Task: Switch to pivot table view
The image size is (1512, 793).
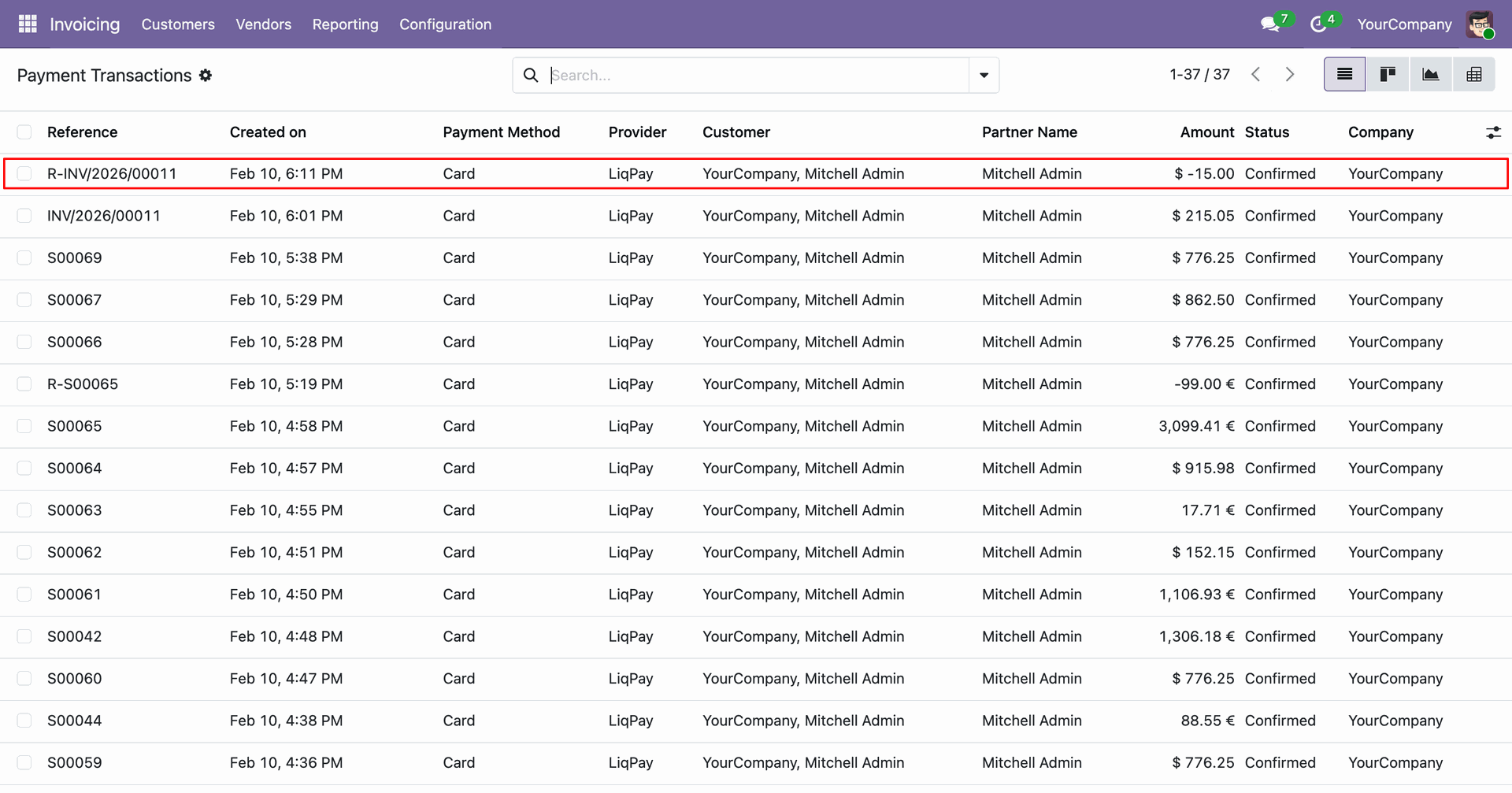Action: tap(1473, 75)
